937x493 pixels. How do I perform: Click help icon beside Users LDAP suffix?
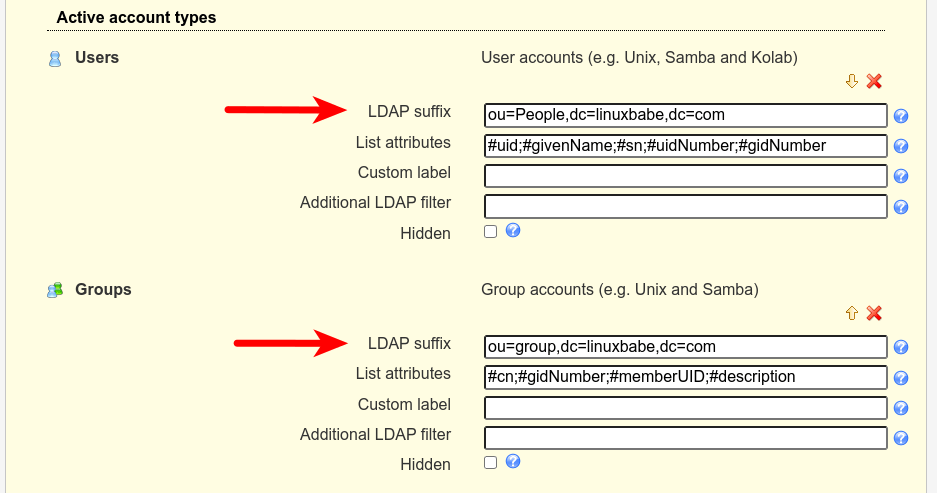(x=900, y=116)
